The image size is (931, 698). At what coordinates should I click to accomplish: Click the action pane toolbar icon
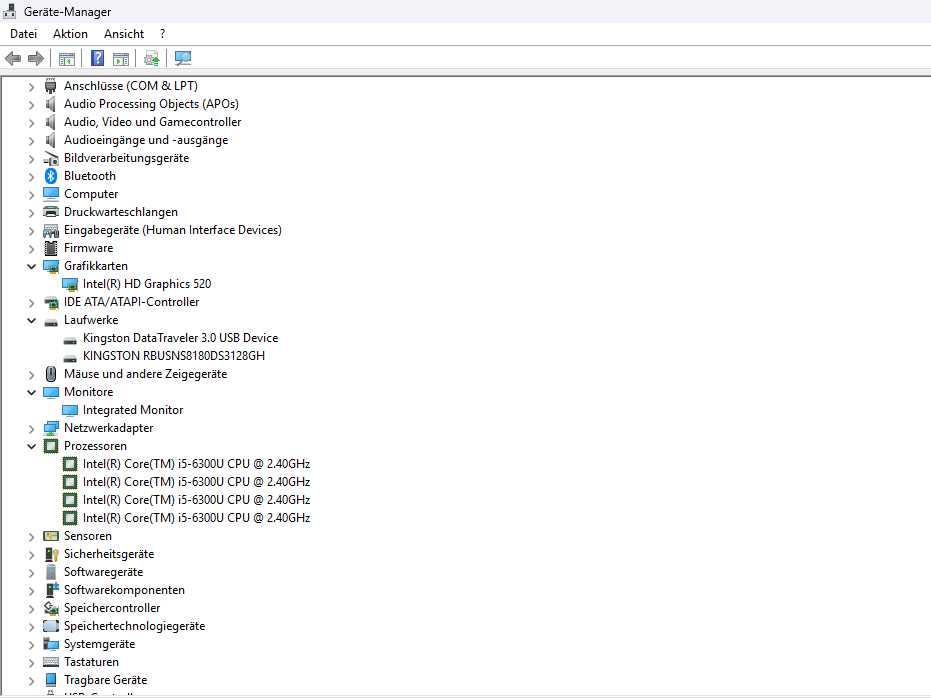coord(121,59)
